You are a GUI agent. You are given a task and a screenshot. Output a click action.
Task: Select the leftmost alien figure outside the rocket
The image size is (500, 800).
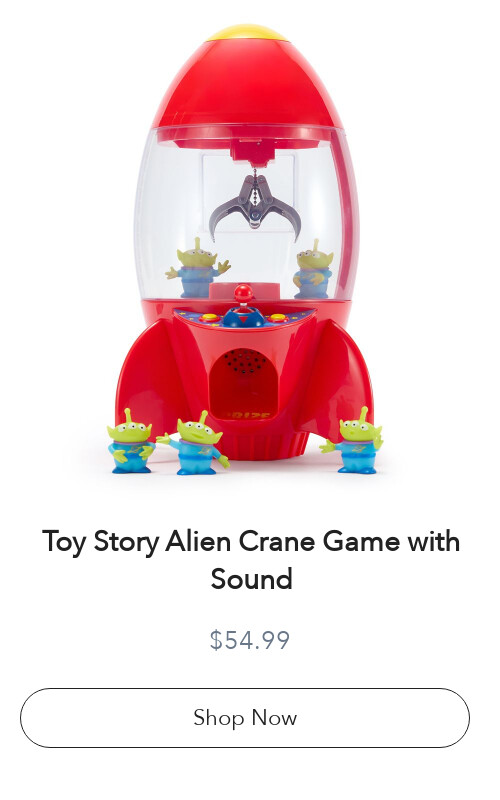(131, 441)
